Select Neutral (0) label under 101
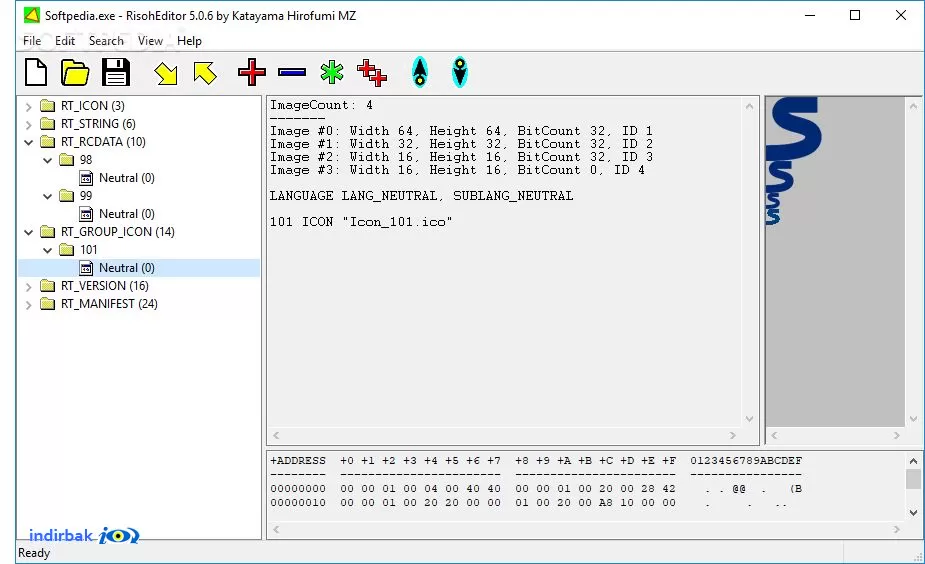The width and height of the screenshot is (925, 564). [x=126, y=268]
